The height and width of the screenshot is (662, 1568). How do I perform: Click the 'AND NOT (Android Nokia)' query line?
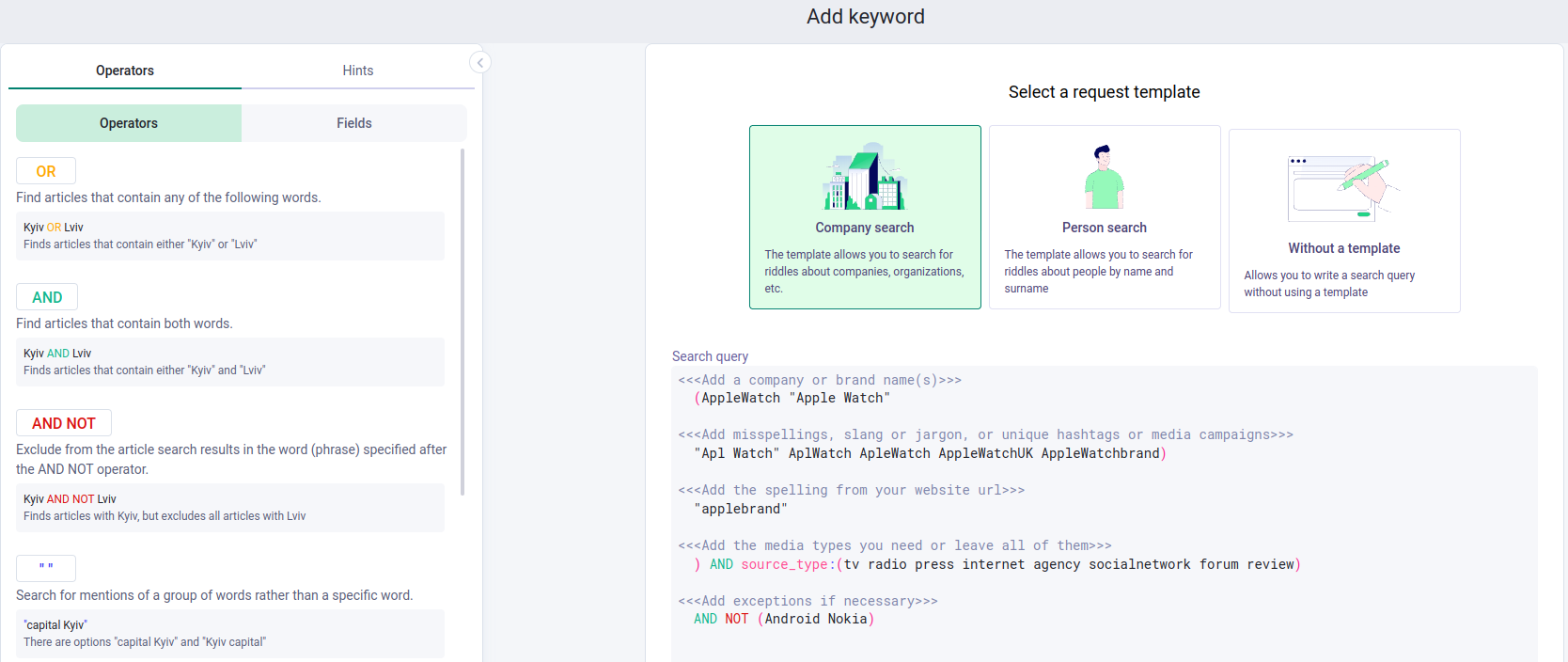click(x=784, y=619)
